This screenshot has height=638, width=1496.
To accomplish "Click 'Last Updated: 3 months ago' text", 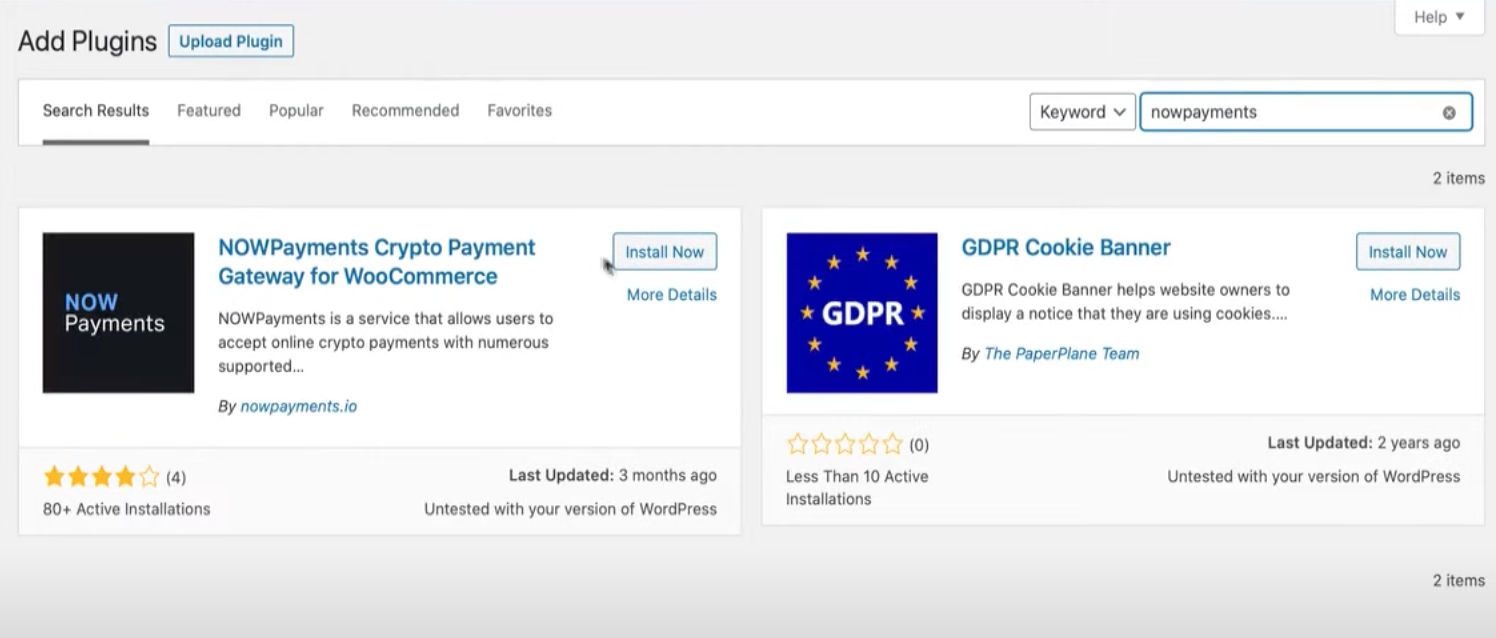I will pyautogui.click(x=613, y=476).
